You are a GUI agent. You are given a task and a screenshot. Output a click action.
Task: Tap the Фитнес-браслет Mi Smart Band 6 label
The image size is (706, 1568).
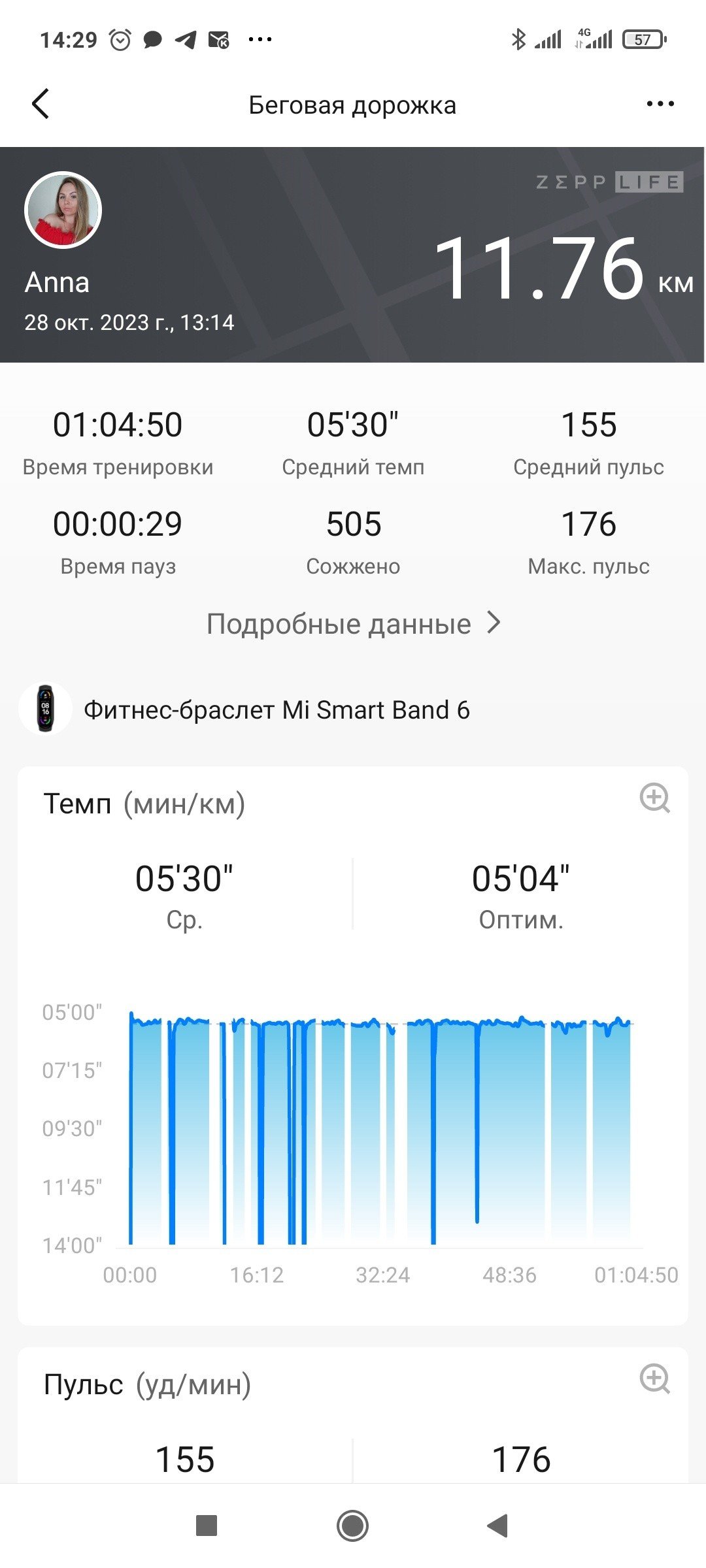pyautogui.click(x=277, y=710)
